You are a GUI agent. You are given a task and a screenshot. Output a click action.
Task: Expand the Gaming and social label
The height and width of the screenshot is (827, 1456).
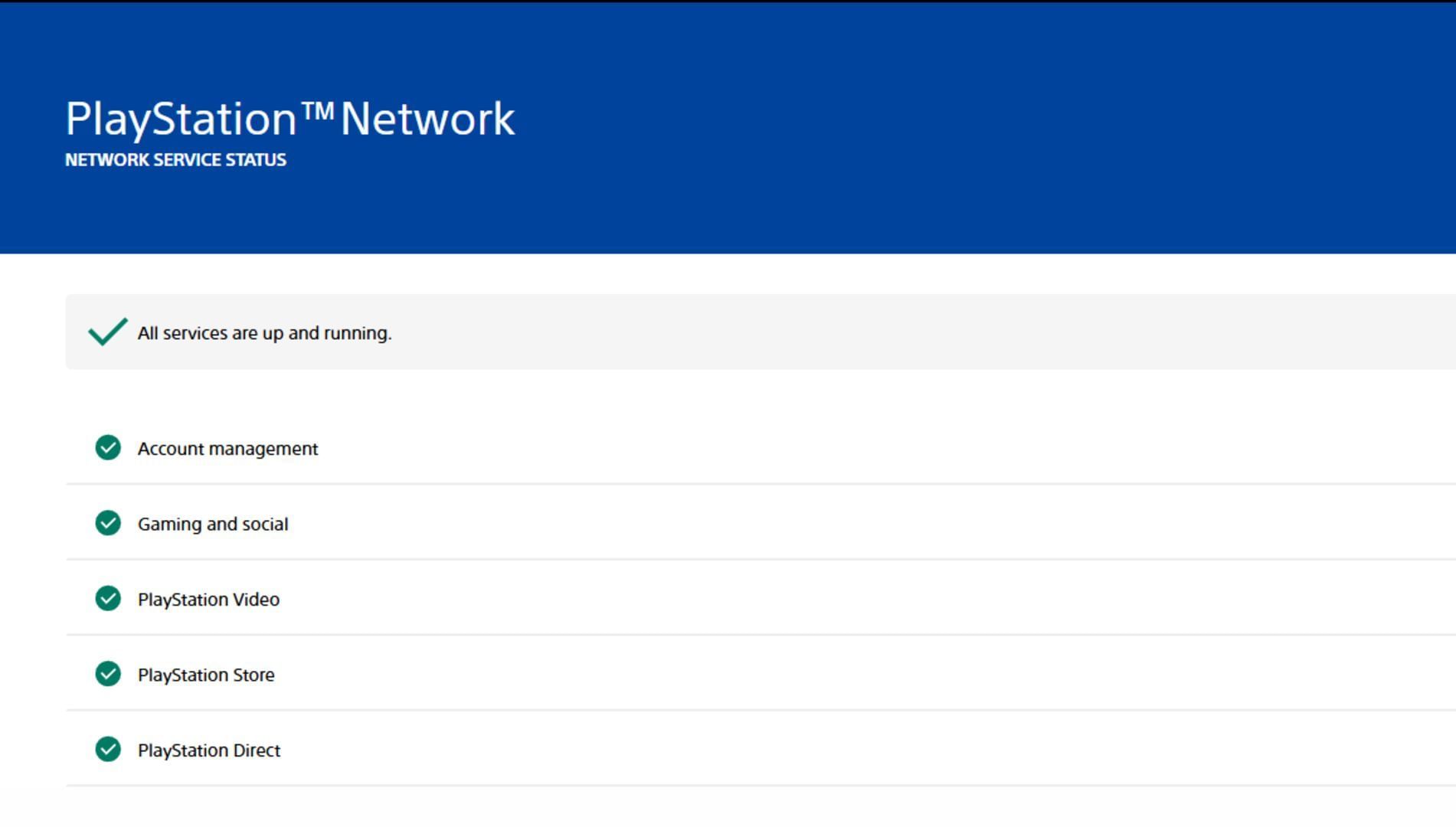(213, 525)
